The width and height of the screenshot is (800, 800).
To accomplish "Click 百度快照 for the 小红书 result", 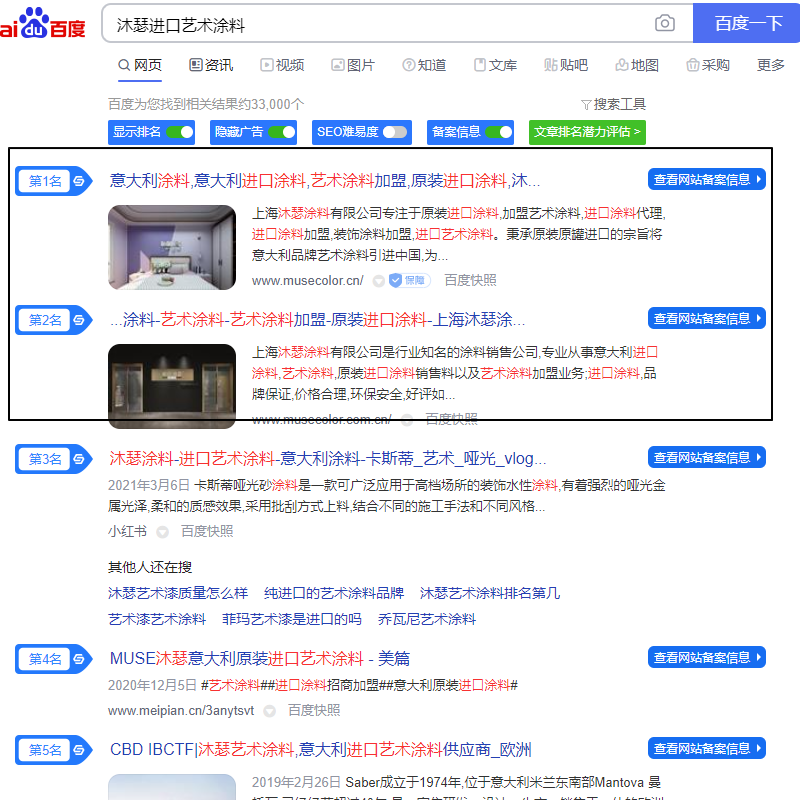I will pos(207,532).
